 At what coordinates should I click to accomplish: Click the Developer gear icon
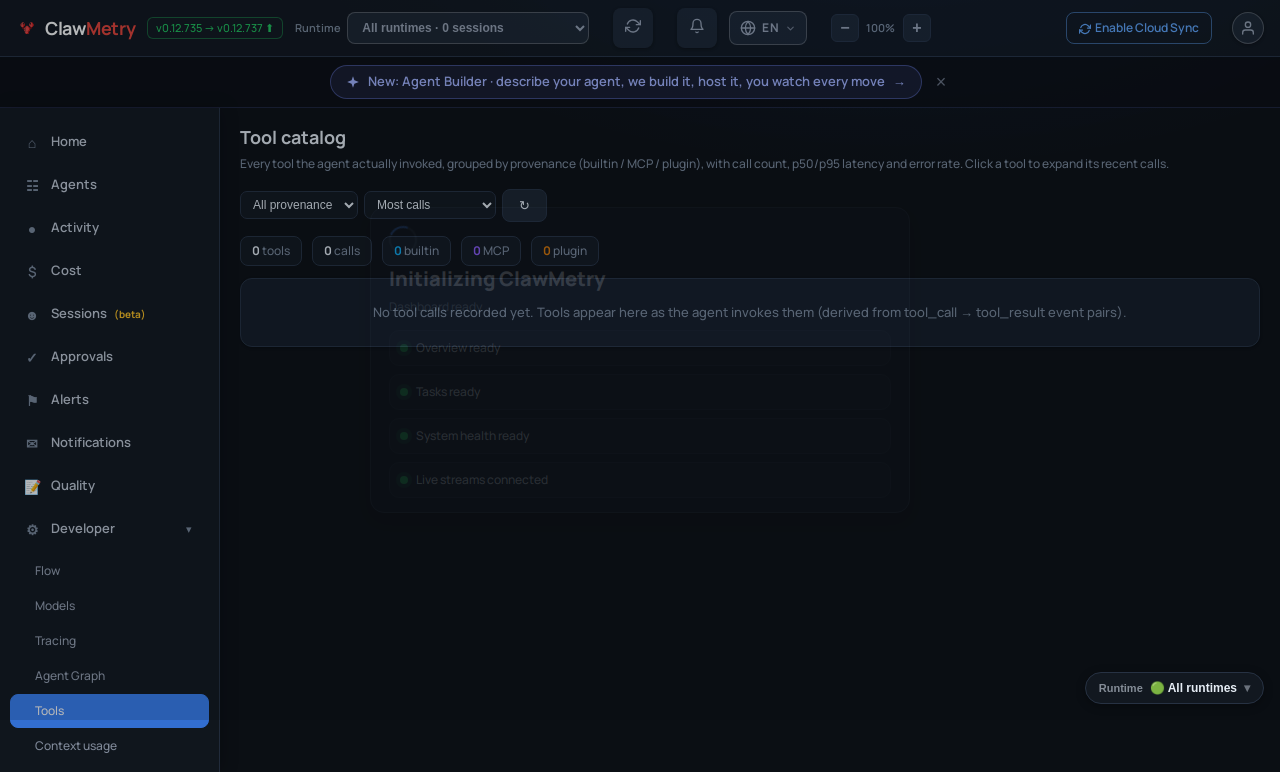(32, 530)
